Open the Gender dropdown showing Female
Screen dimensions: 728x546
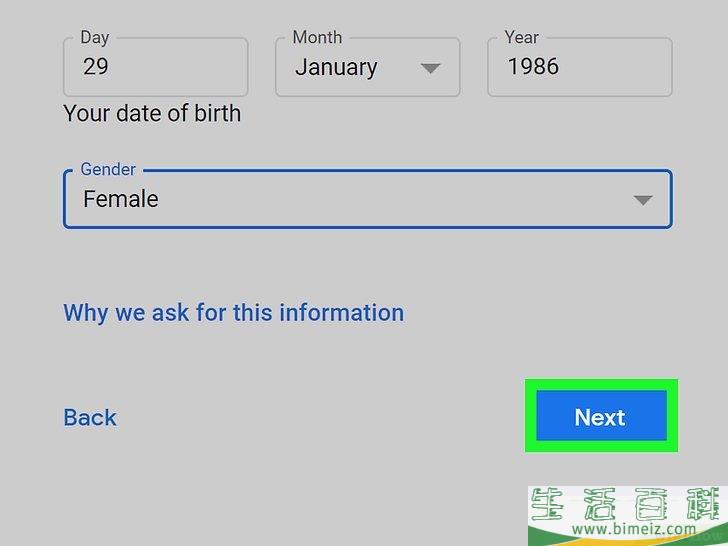click(368, 199)
